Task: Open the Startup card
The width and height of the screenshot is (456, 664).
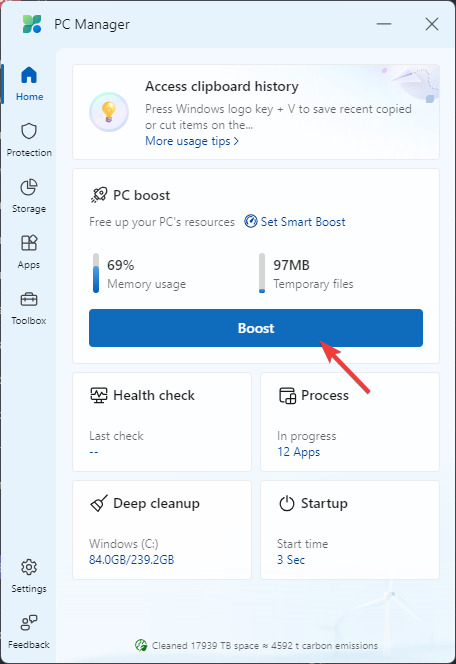Action: tap(350, 530)
